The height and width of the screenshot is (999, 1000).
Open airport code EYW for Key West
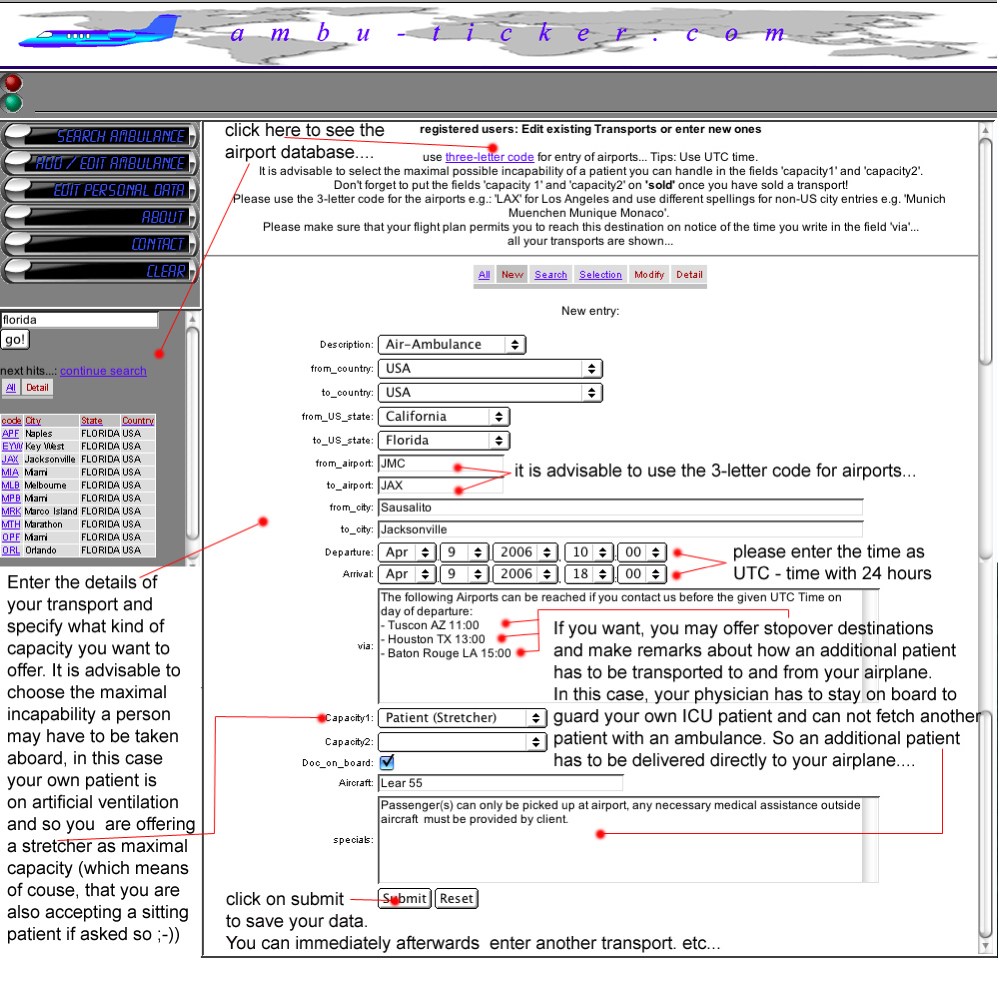(12, 446)
